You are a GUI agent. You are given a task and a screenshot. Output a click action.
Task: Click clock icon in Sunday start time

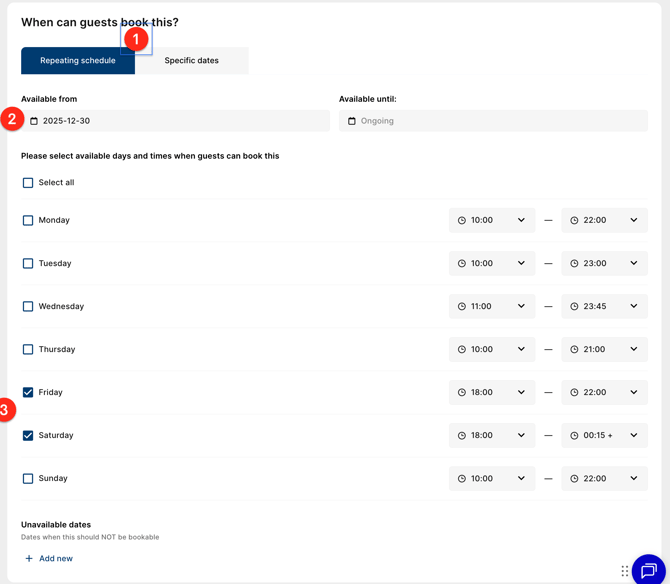(462, 478)
